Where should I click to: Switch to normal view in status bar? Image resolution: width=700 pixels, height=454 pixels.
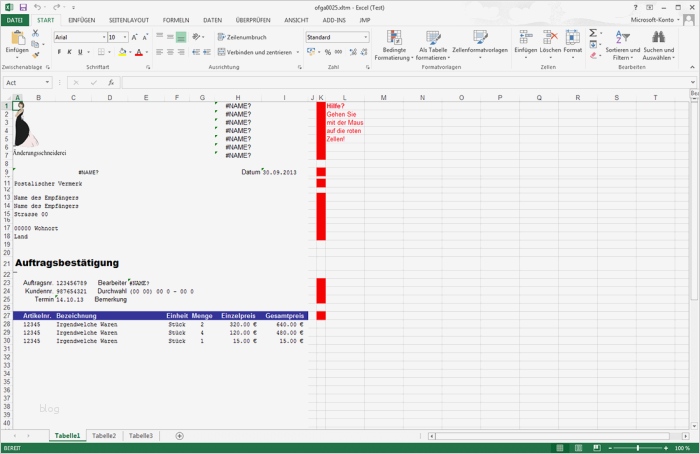559,448
